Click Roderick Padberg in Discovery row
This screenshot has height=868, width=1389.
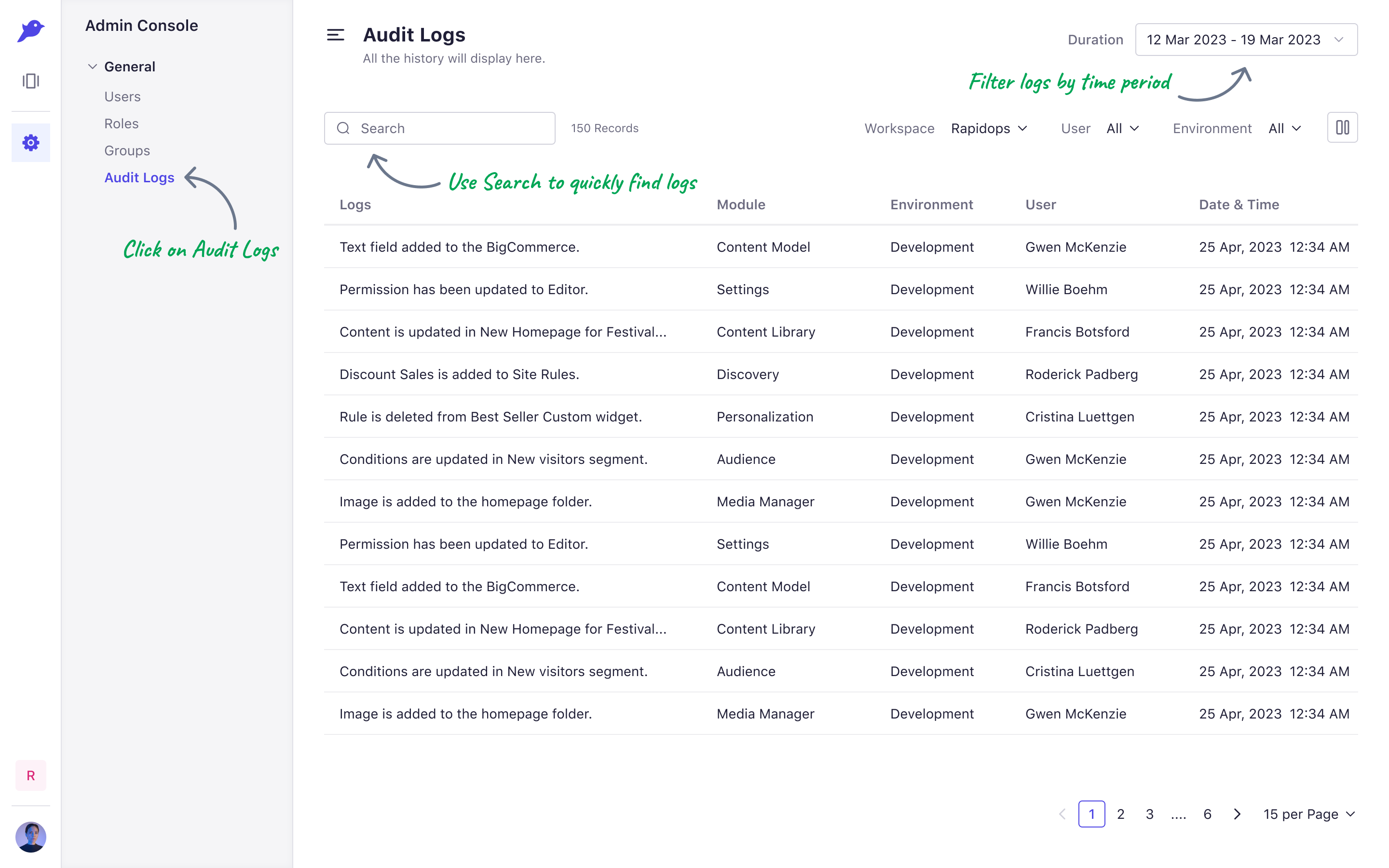coord(1081,374)
